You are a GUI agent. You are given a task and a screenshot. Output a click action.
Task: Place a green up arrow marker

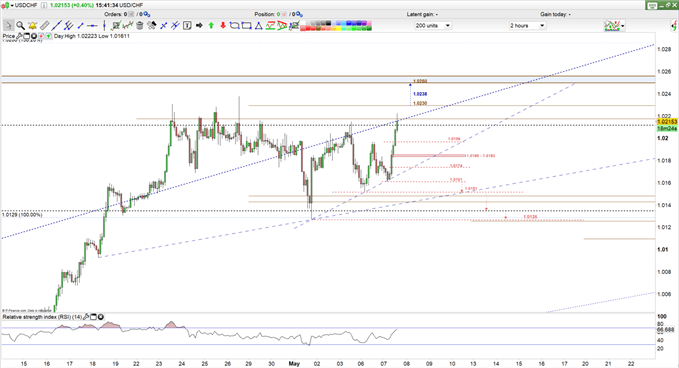211,26
